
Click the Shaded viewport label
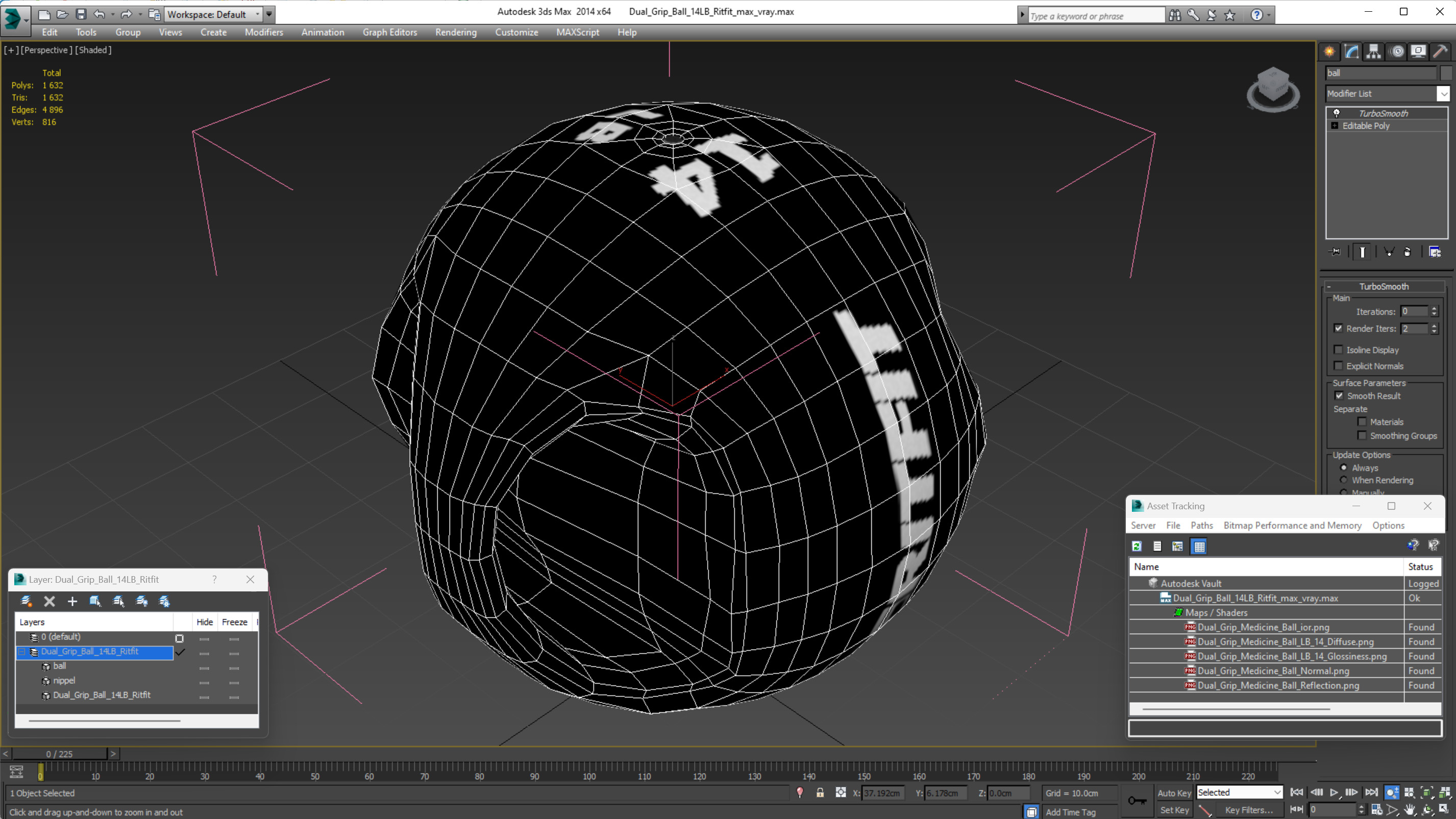click(93, 49)
